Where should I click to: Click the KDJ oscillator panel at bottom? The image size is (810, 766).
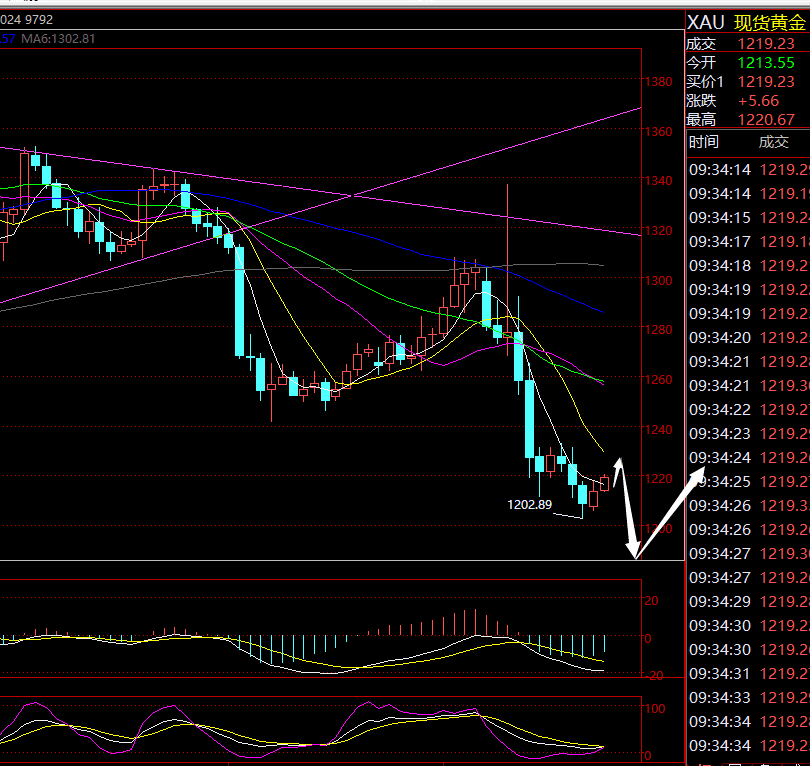click(x=320, y=728)
